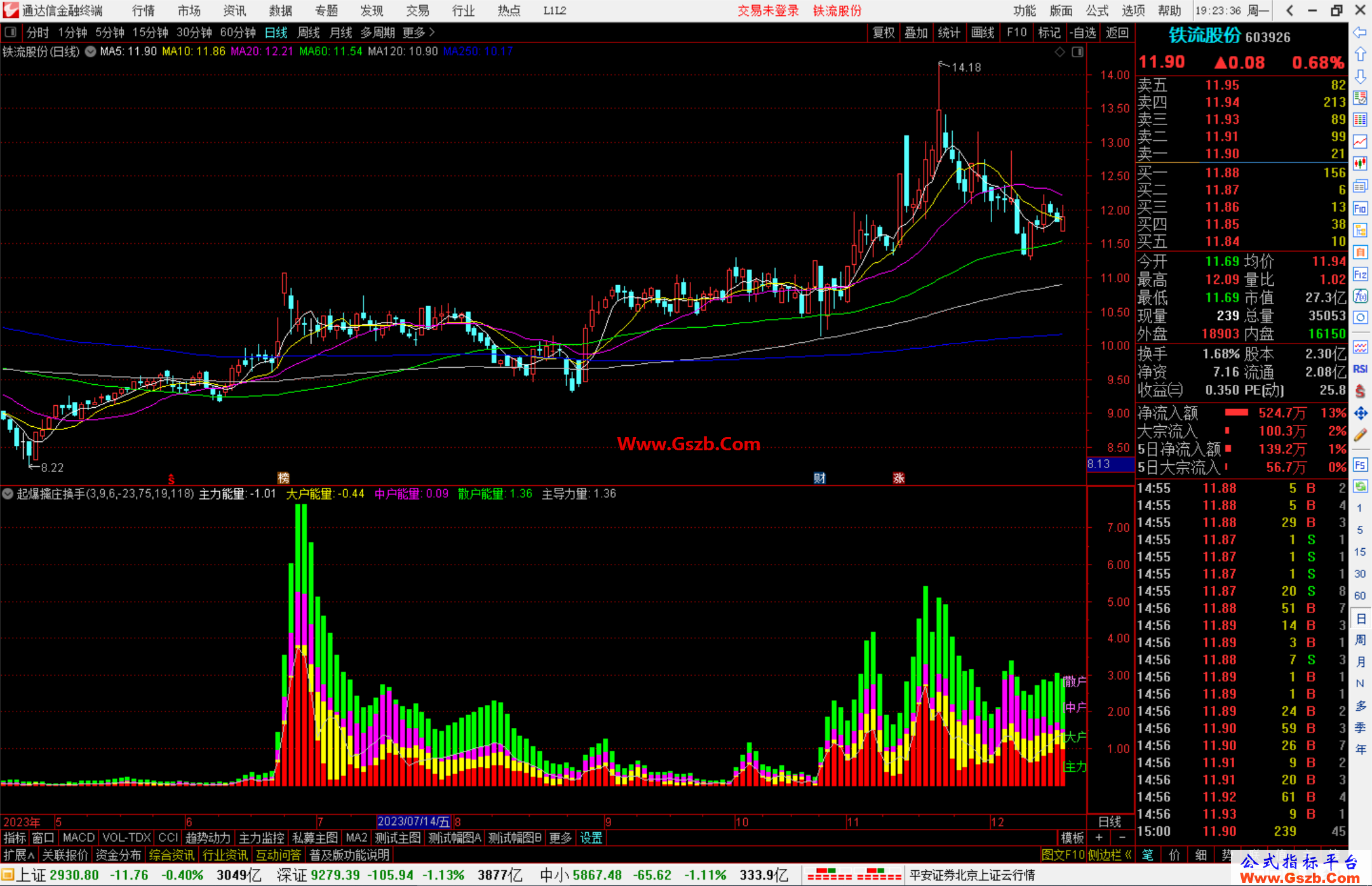Switch to 周 weekly period in sidebar
Image resolution: width=1372 pixels, height=886 pixels.
1360,640
